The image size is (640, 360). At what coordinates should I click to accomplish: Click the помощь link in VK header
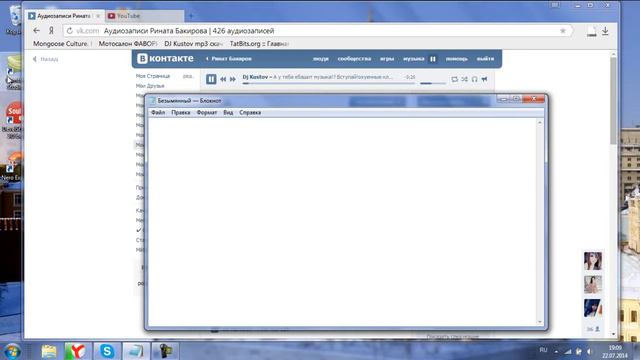click(x=456, y=59)
